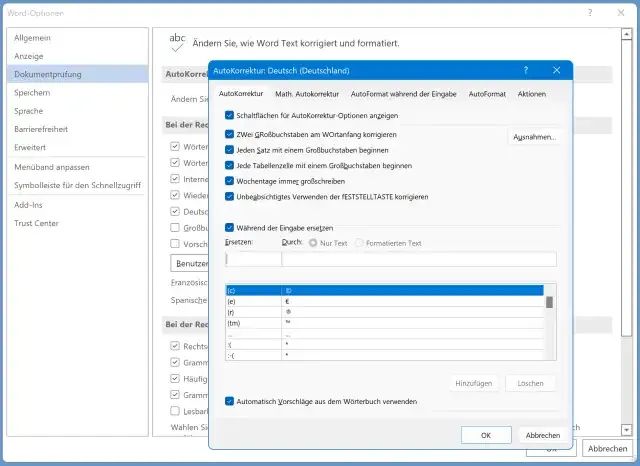
Task: Select the Nur Text radio button
Action: pos(313,243)
